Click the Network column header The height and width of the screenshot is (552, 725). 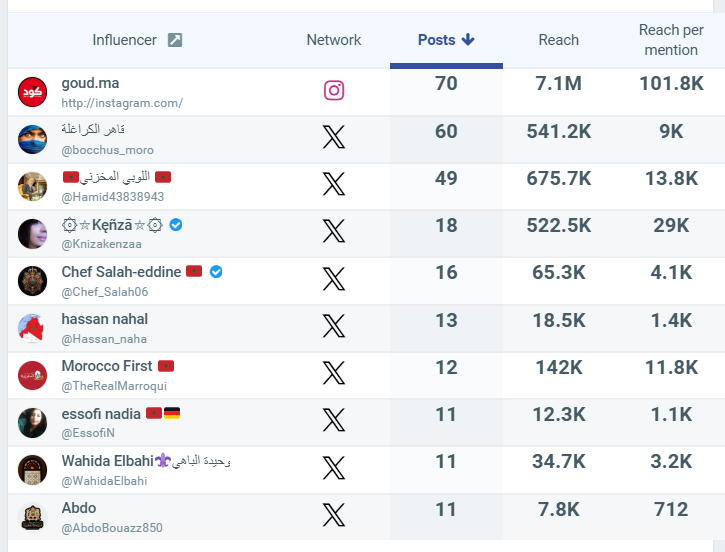coord(334,40)
